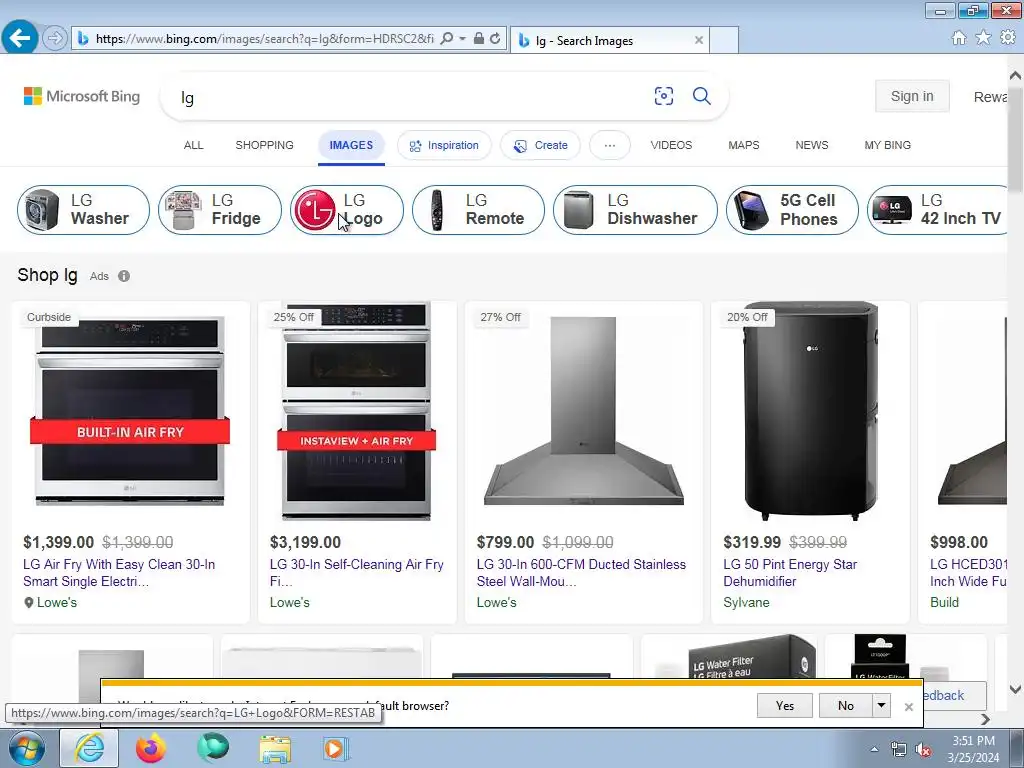1024x768 pixels.
Task: Select the LG Remote suggestion chip
Action: (x=478, y=210)
